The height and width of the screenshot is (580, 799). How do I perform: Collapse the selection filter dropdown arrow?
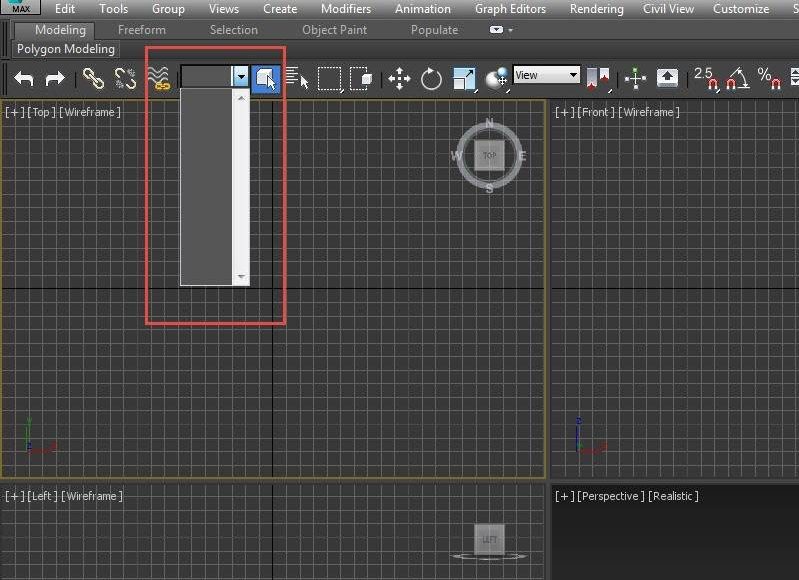[x=240, y=76]
